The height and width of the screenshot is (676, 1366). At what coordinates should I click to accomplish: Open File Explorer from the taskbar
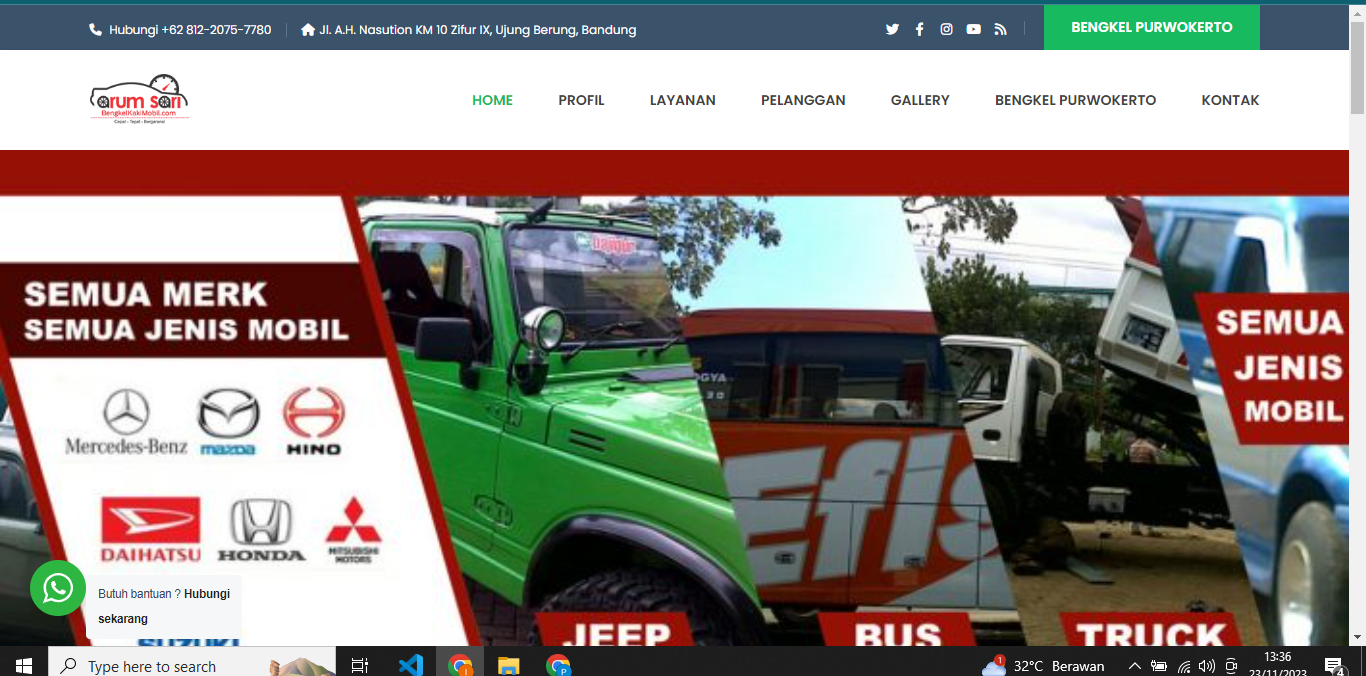pos(509,665)
